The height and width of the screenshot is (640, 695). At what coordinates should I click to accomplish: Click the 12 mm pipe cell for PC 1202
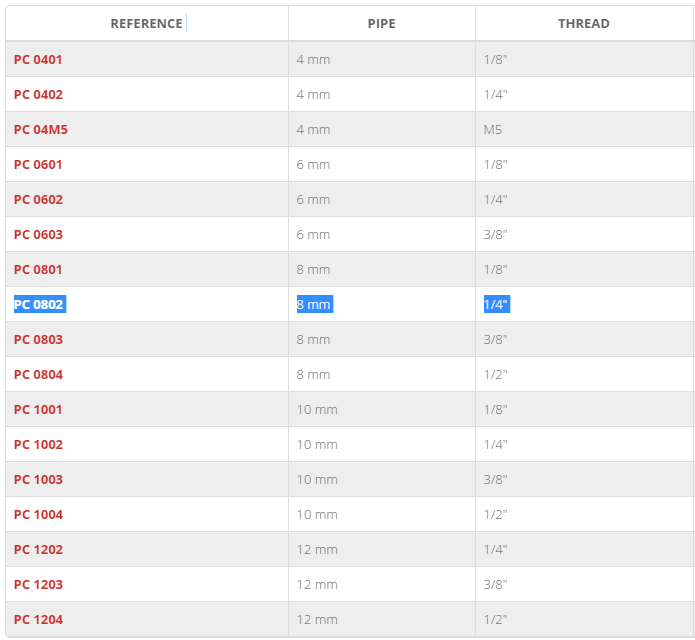317,550
